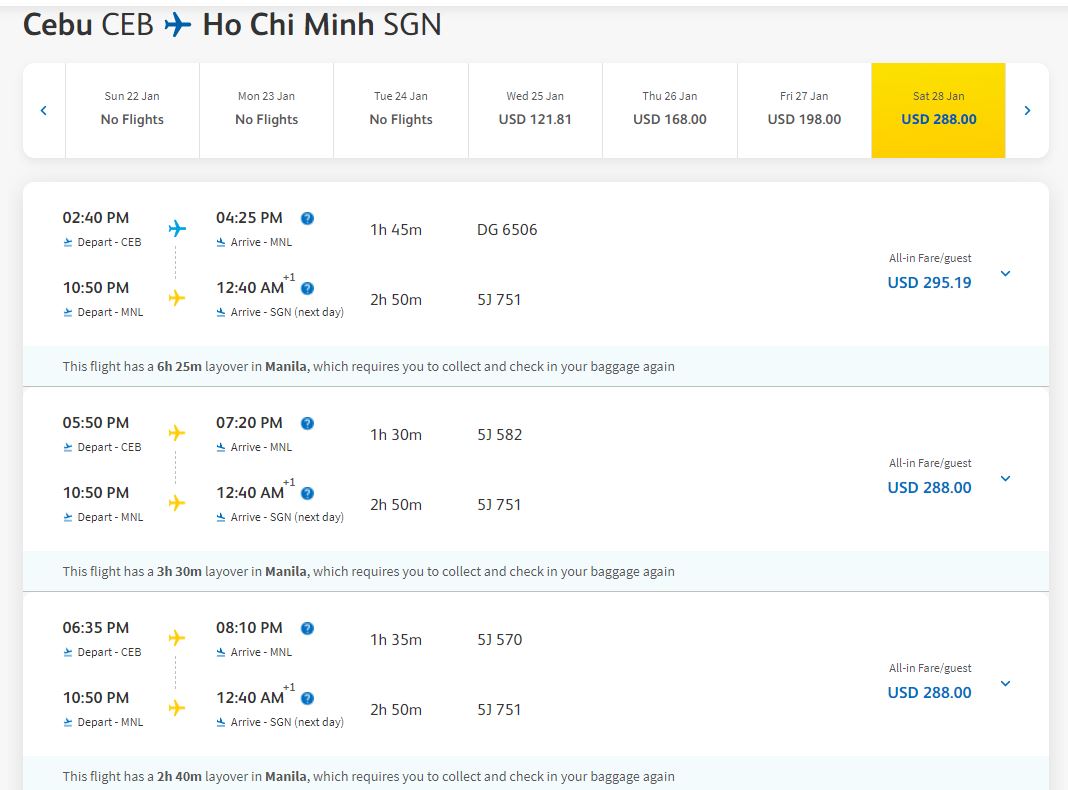Select the Thu 26 Jan date tab
The height and width of the screenshot is (790, 1068).
[669, 110]
